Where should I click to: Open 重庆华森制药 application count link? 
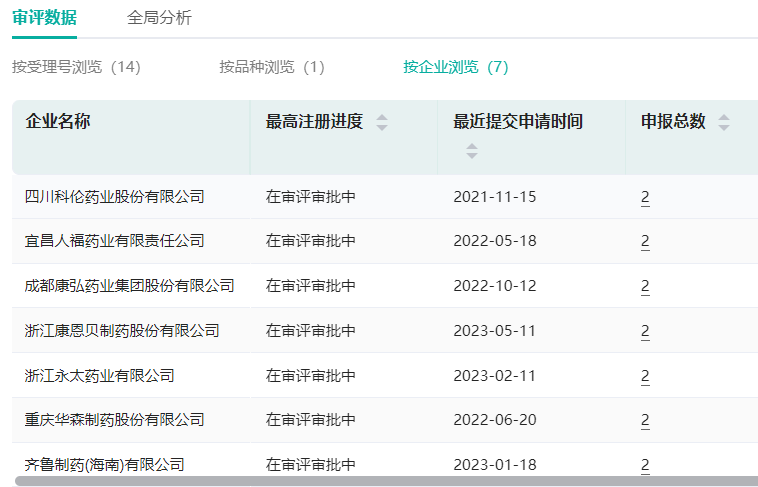[645, 420]
